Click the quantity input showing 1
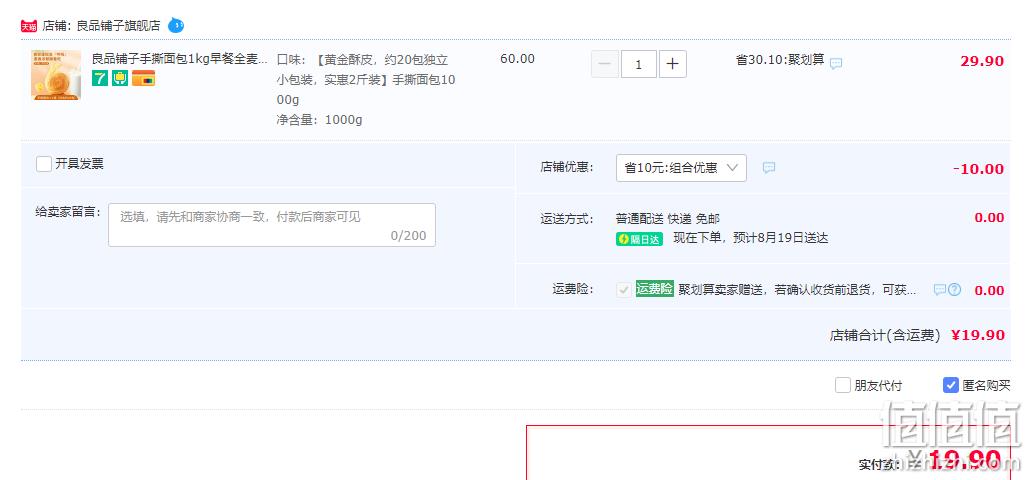The height and width of the screenshot is (480, 1030). coord(638,64)
